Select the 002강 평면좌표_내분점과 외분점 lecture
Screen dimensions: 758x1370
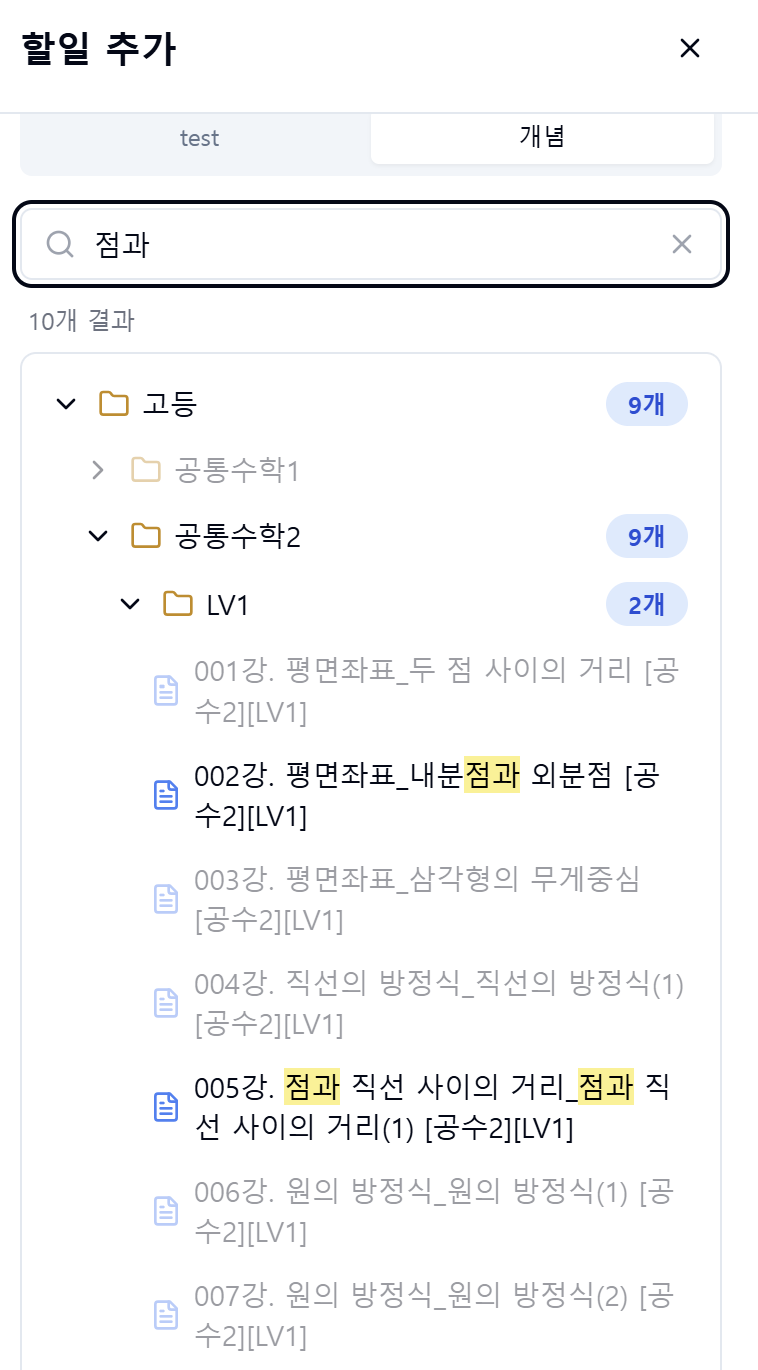pos(420,794)
